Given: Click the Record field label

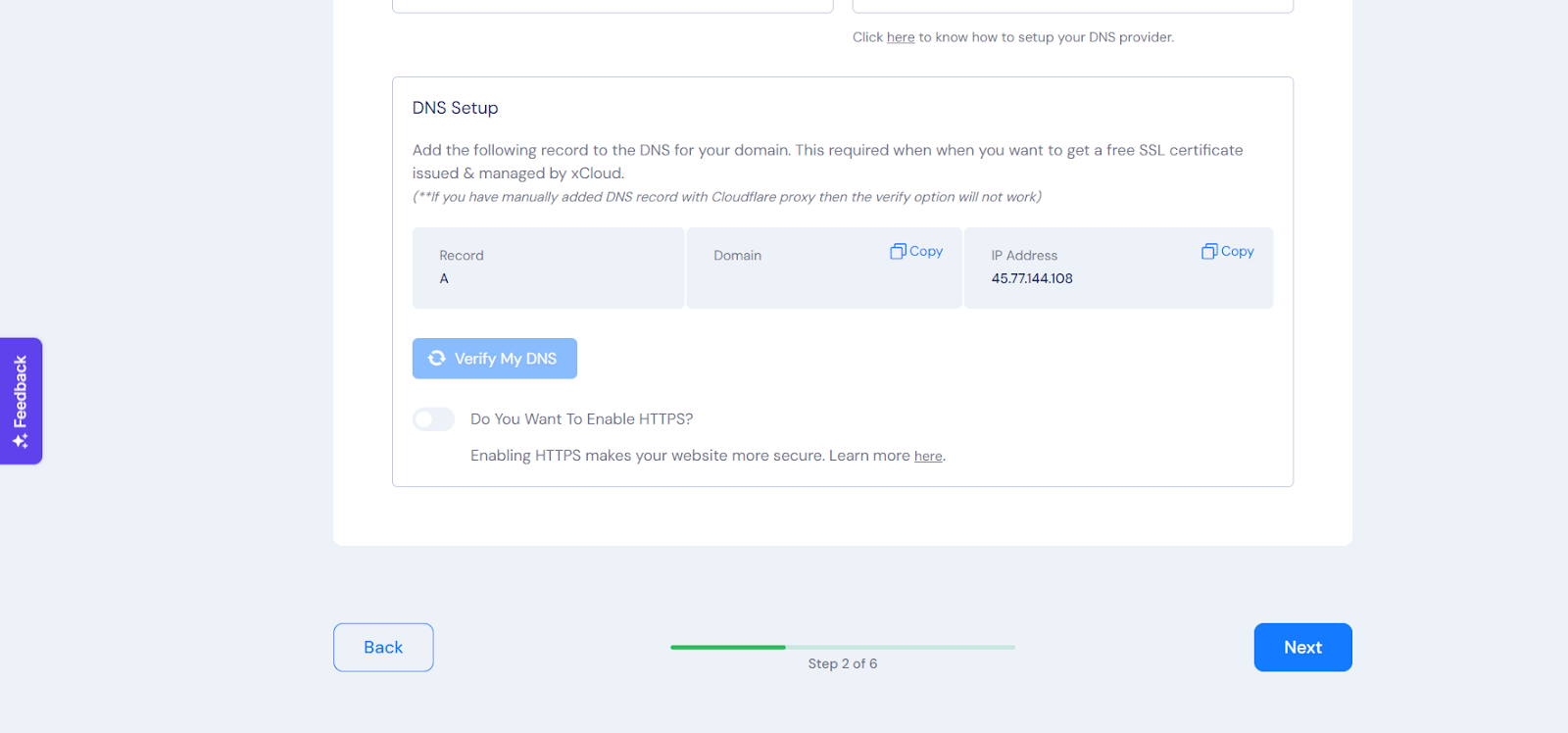Looking at the screenshot, I should click(462, 256).
